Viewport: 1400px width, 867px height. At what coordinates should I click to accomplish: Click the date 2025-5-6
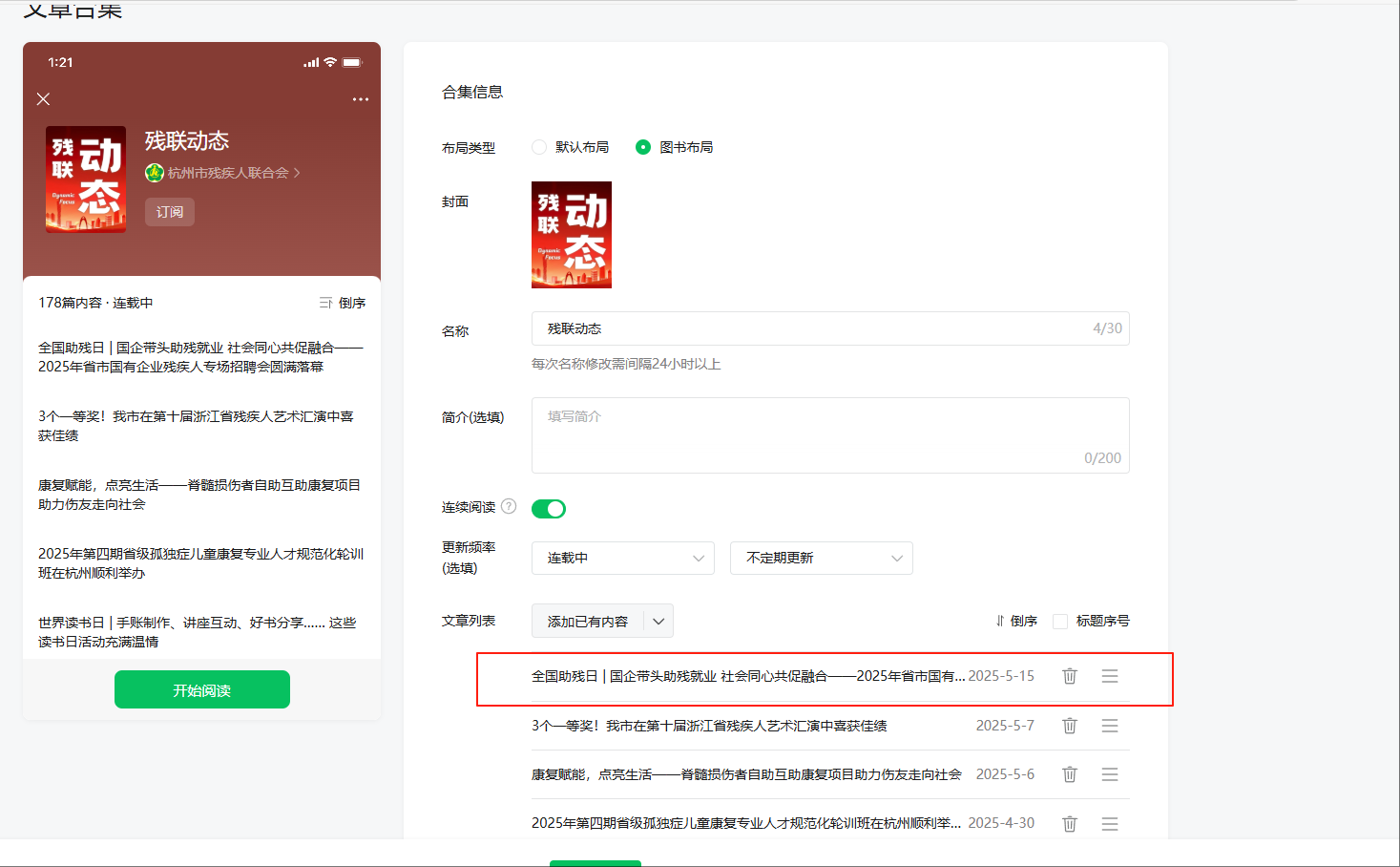click(x=1005, y=774)
